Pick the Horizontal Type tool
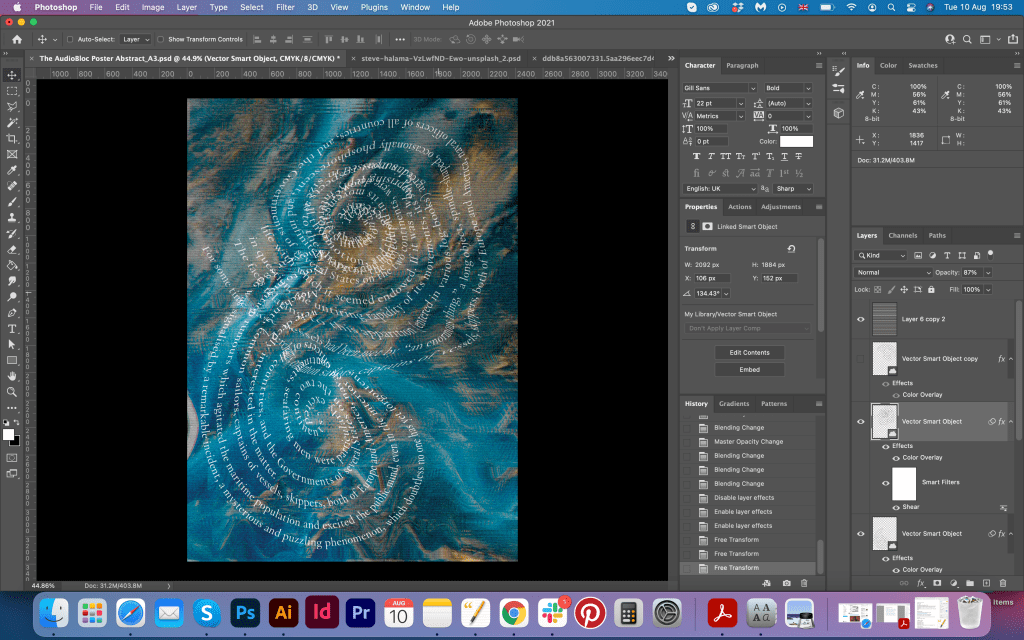This screenshot has height=640, width=1024. click(x=12, y=328)
